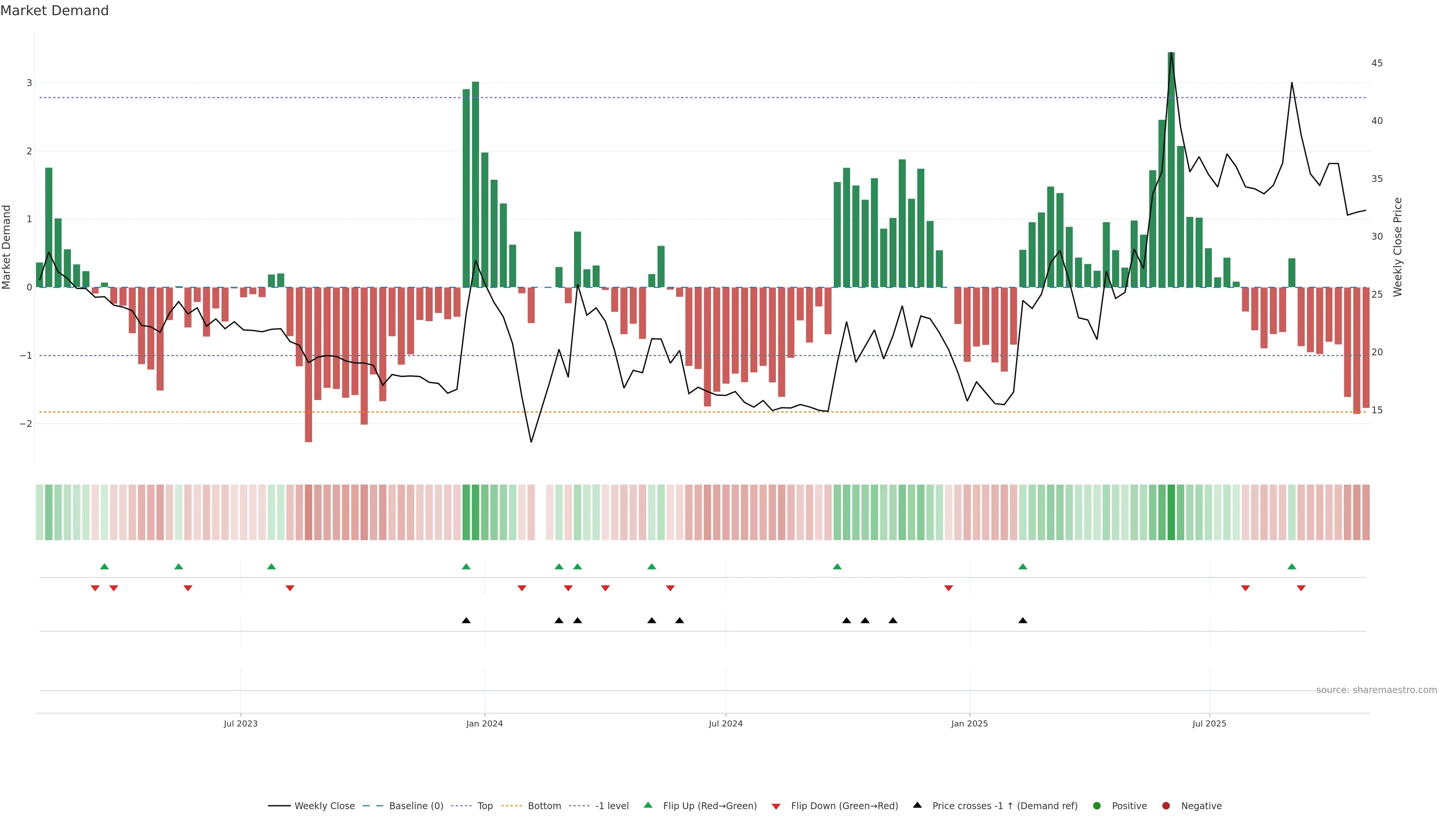Viewport: 1456px width, 819px height.
Task: Click the rightmost green Flip Up marker
Action: coord(1291,566)
